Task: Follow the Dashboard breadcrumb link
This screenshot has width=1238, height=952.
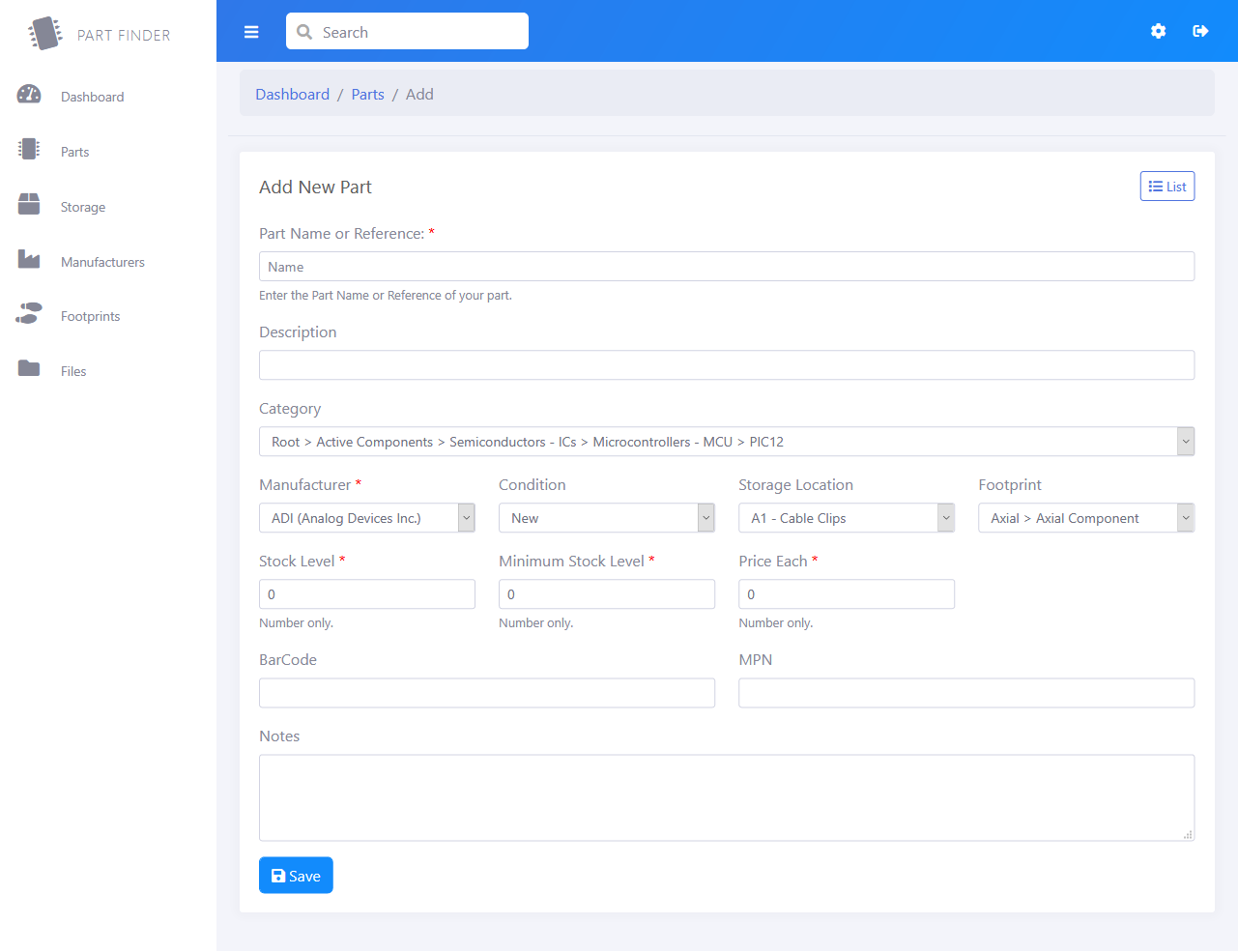Action: [x=292, y=94]
